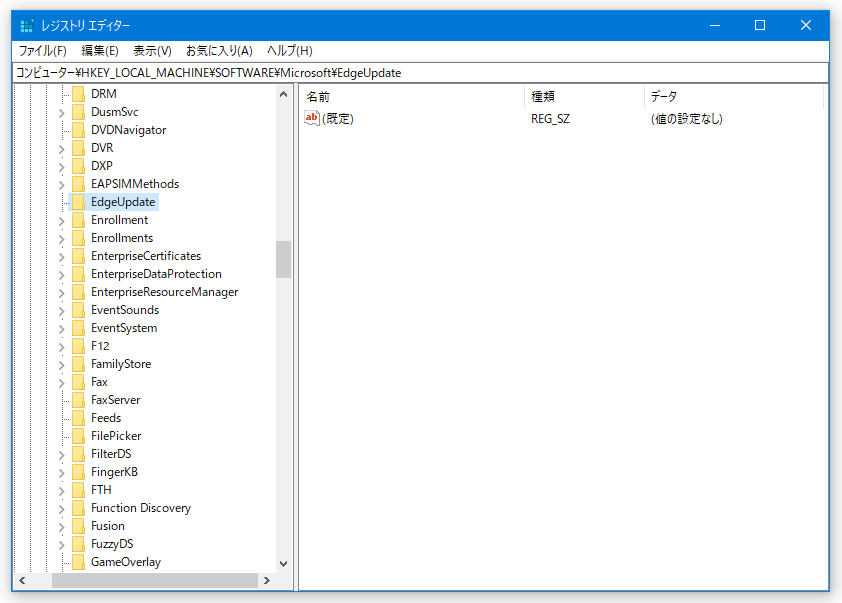Click the tree horizontal scrollbar thumb
Viewport: 842px width, 603px height.
point(155,580)
